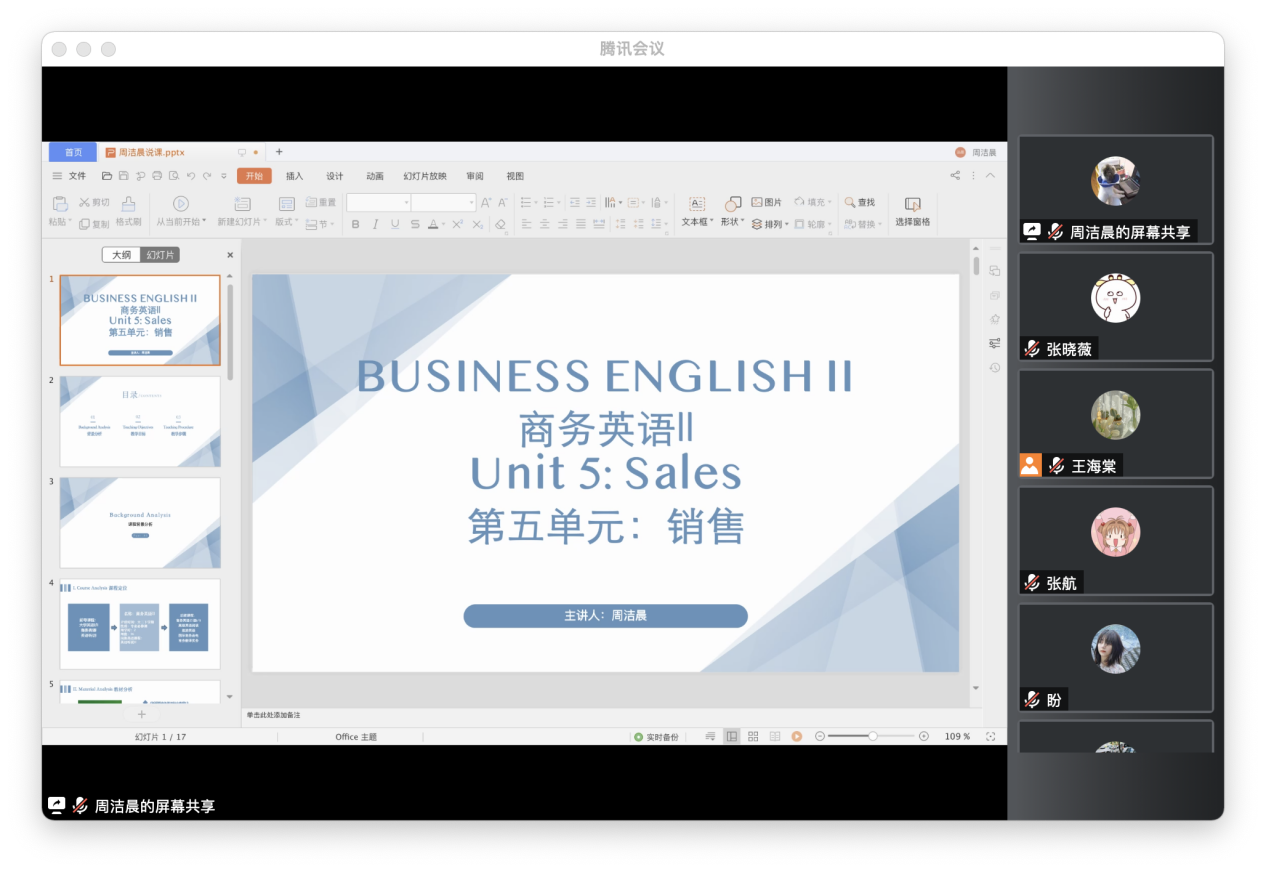Open the 图片 picture insert tool
This screenshot has height=872, width=1266.
click(x=767, y=202)
